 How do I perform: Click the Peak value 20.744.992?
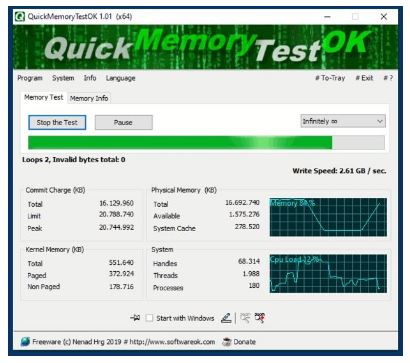tap(116, 227)
